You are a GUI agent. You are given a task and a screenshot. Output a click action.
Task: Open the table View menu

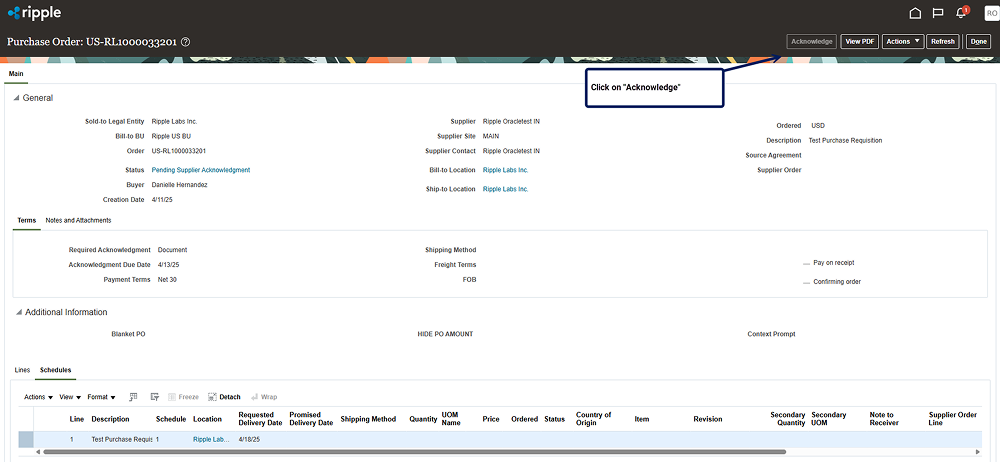tap(70, 397)
